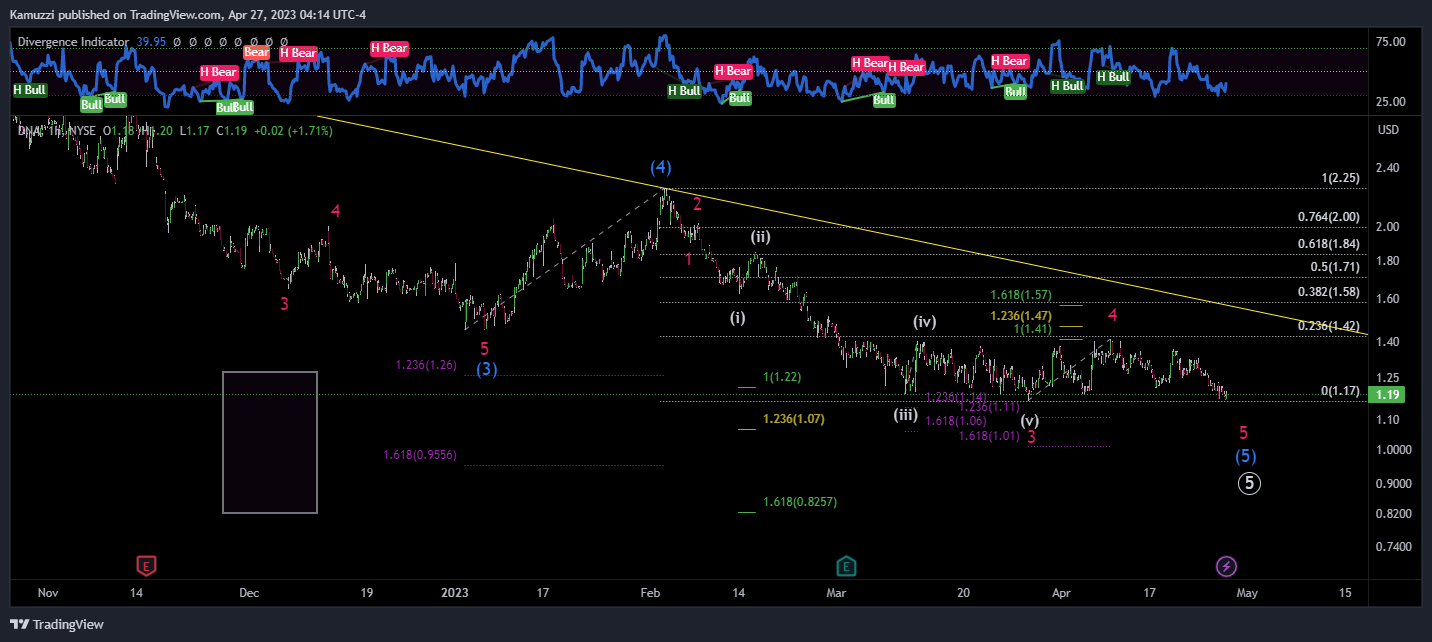Image resolution: width=1432 pixels, height=642 pixels.
Task: Click the purple lightning event icon
Action: pyautogui.click(x=1226, y=567)
